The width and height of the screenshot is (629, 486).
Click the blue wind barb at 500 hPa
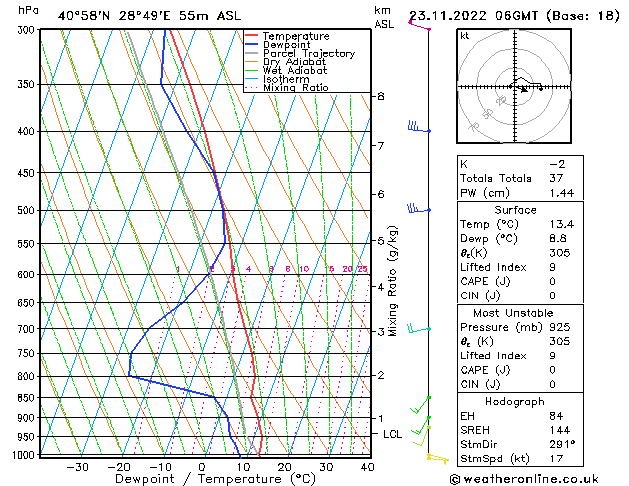point(419,208)
